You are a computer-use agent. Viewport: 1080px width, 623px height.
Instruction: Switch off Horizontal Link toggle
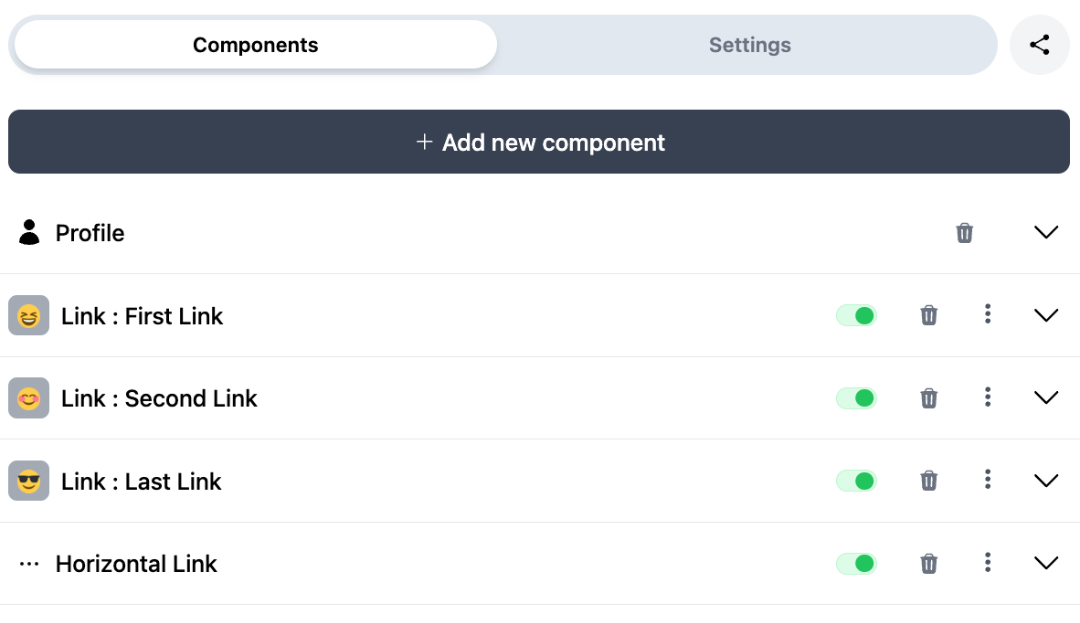856,564
